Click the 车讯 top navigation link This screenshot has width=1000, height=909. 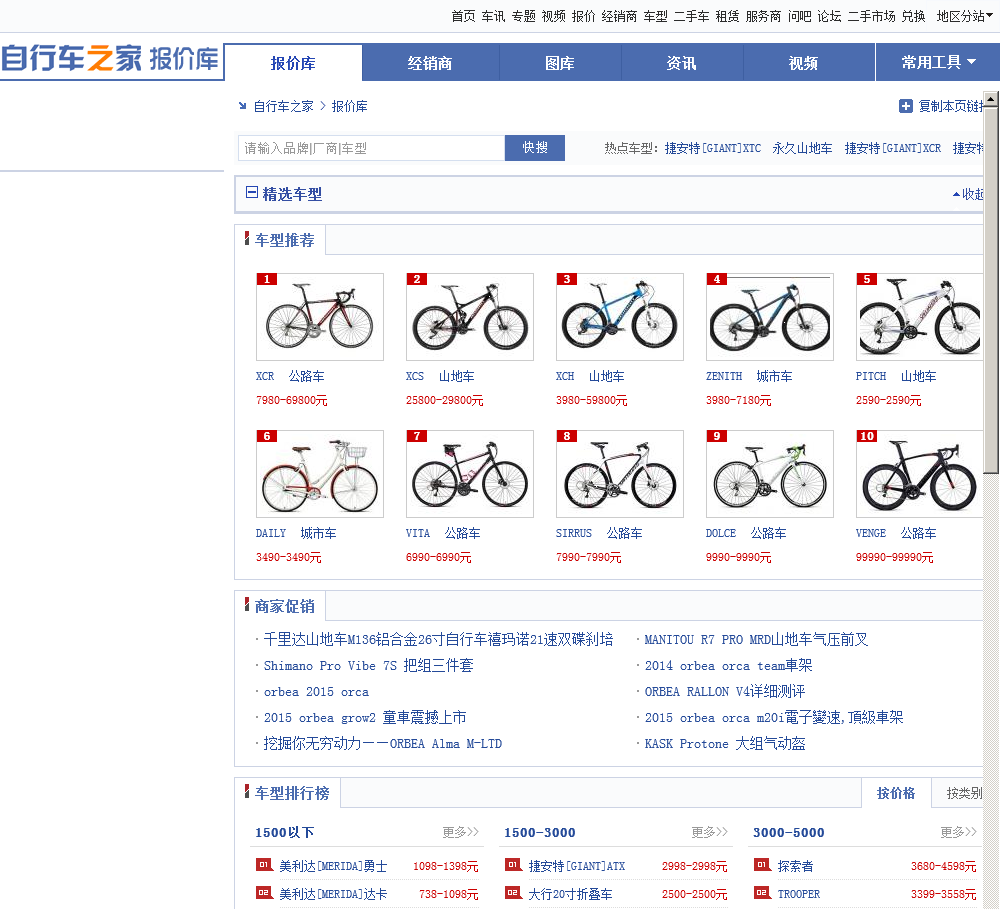(493, 17)
